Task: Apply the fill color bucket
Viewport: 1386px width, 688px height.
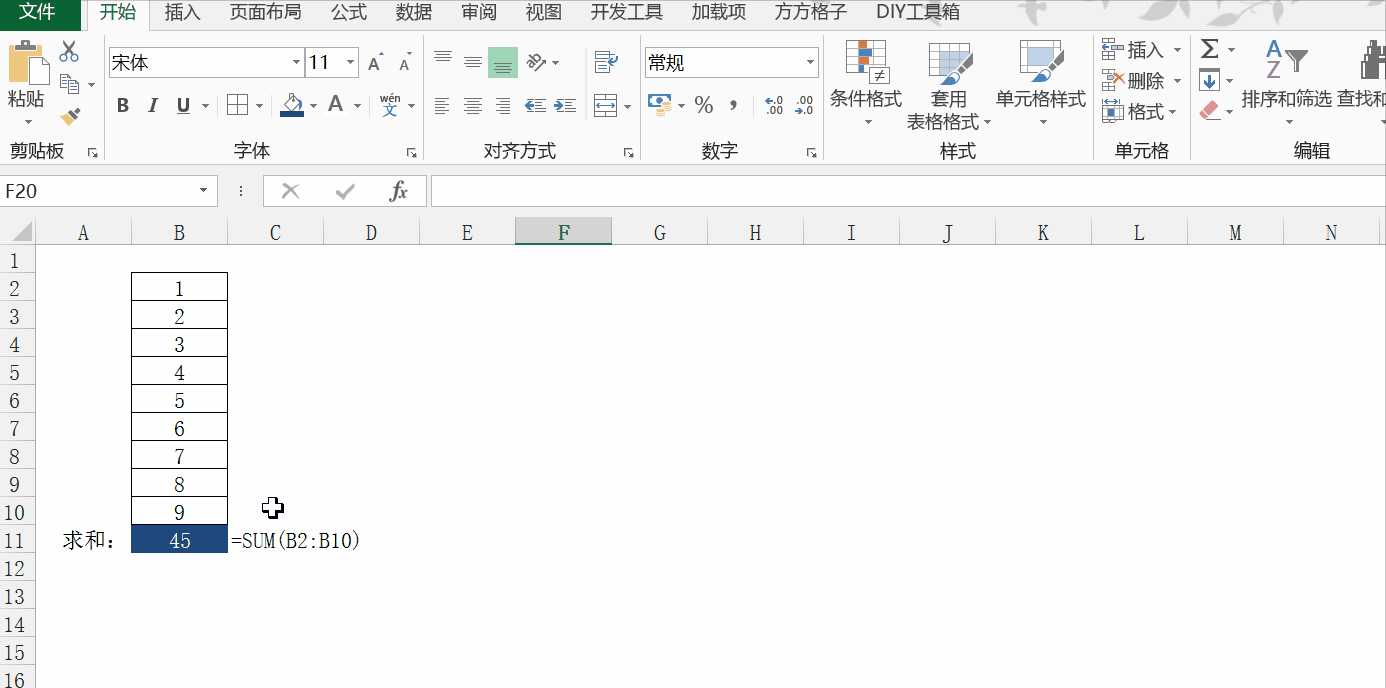Action: tap(292, 105)
